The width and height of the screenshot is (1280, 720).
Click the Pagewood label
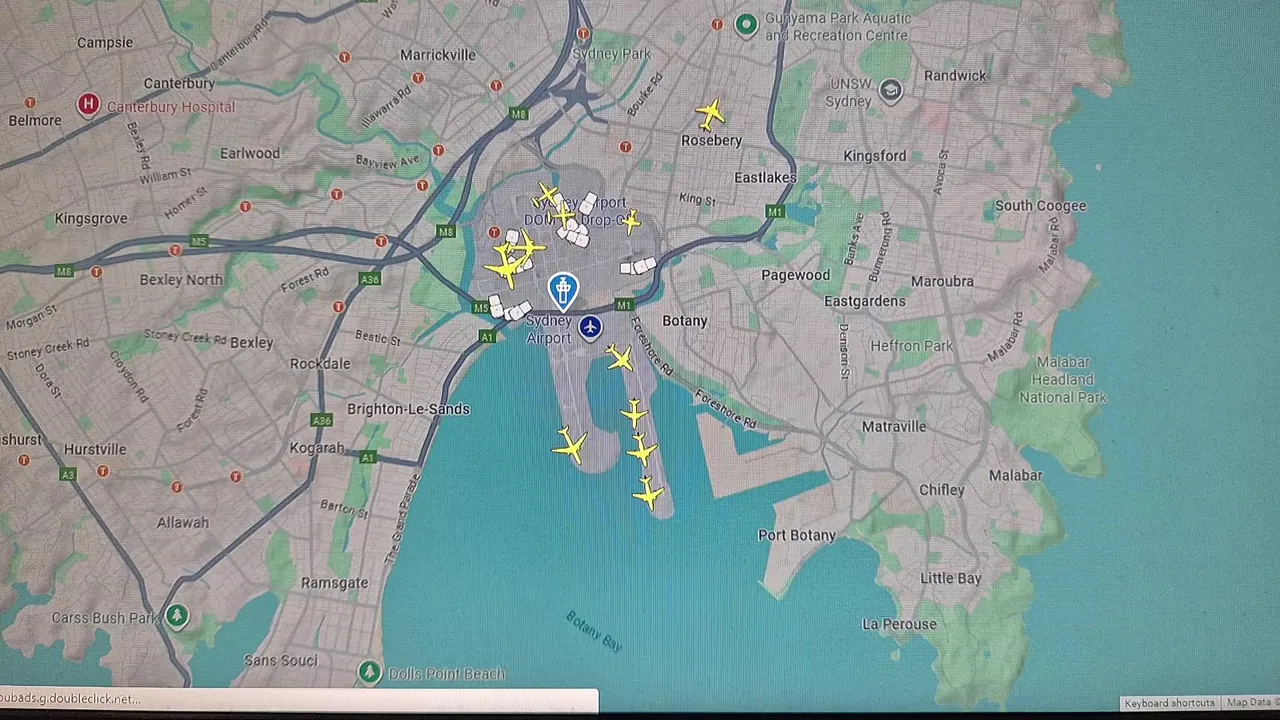795,275
